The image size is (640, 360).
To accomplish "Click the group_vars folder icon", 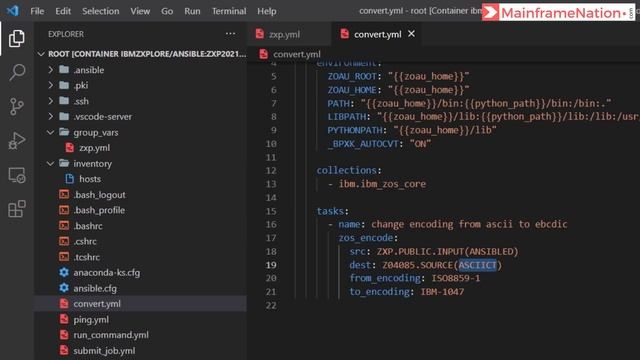I will pyautogui.click(x=64, y=132).
